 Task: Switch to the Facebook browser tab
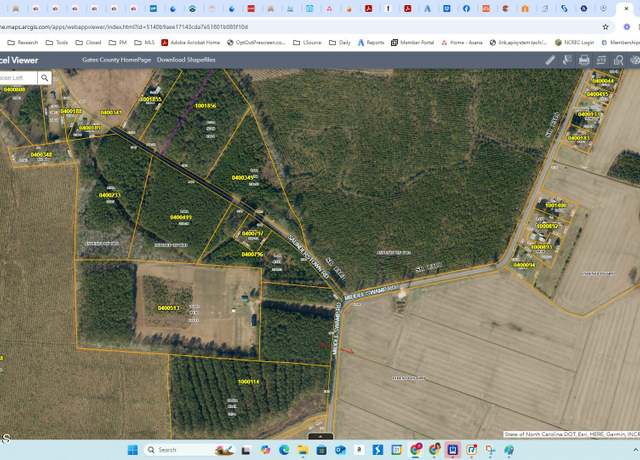pos(466,8)
